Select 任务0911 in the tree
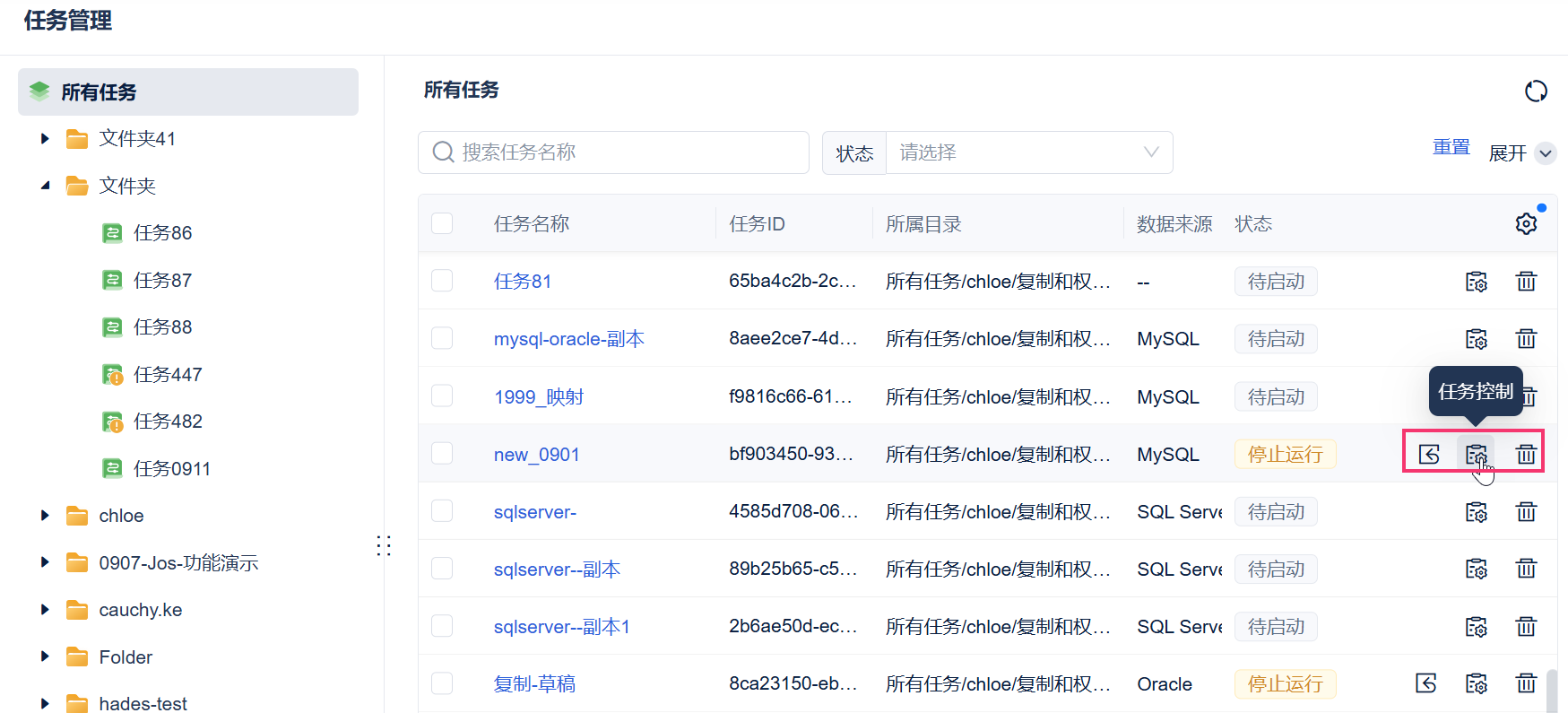Image resolution: width=1568 pixels, height=713 pixels. pyautogui.click(x=171, y=469)
